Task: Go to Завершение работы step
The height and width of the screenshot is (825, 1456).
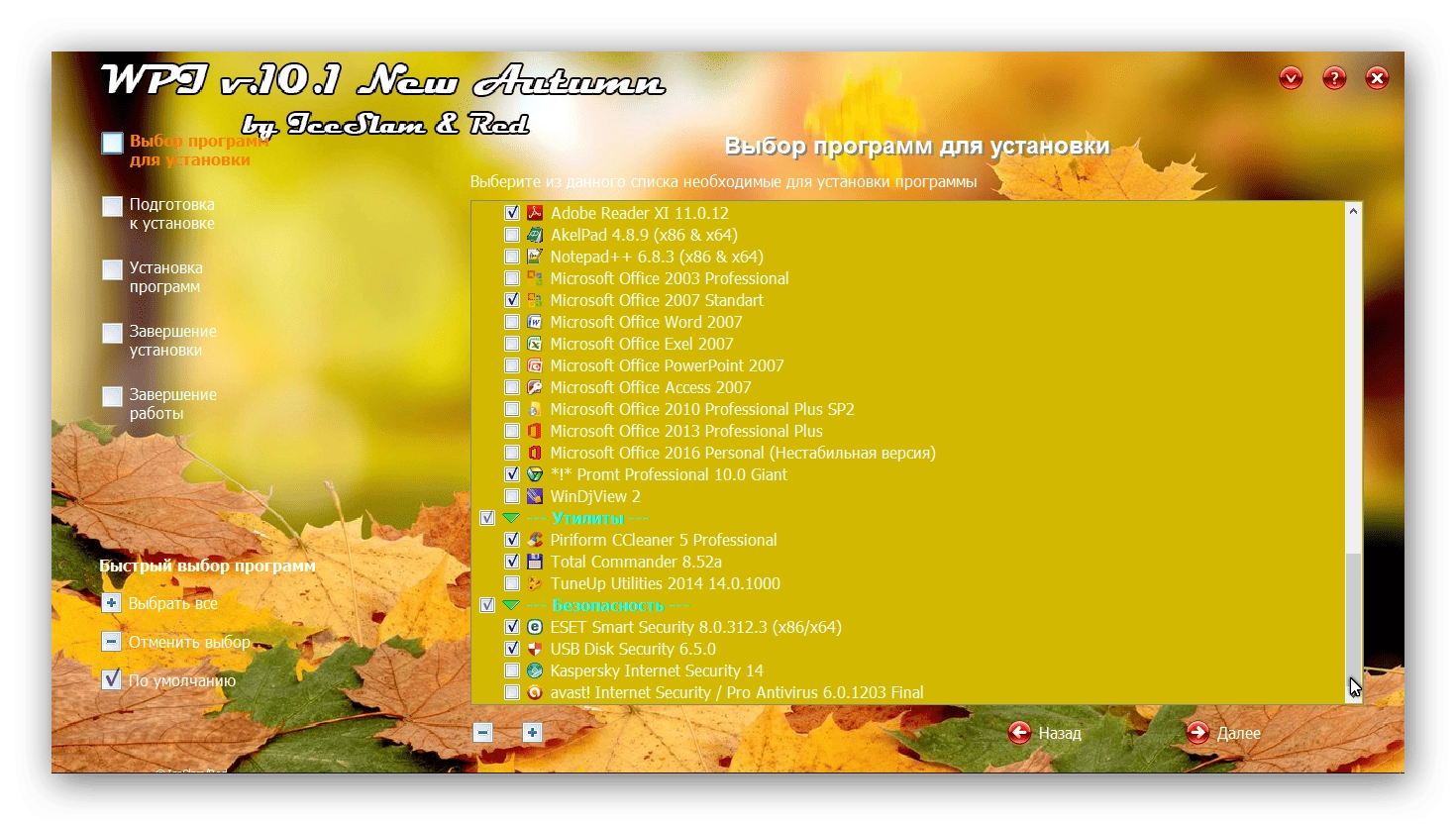Action: 159,404
